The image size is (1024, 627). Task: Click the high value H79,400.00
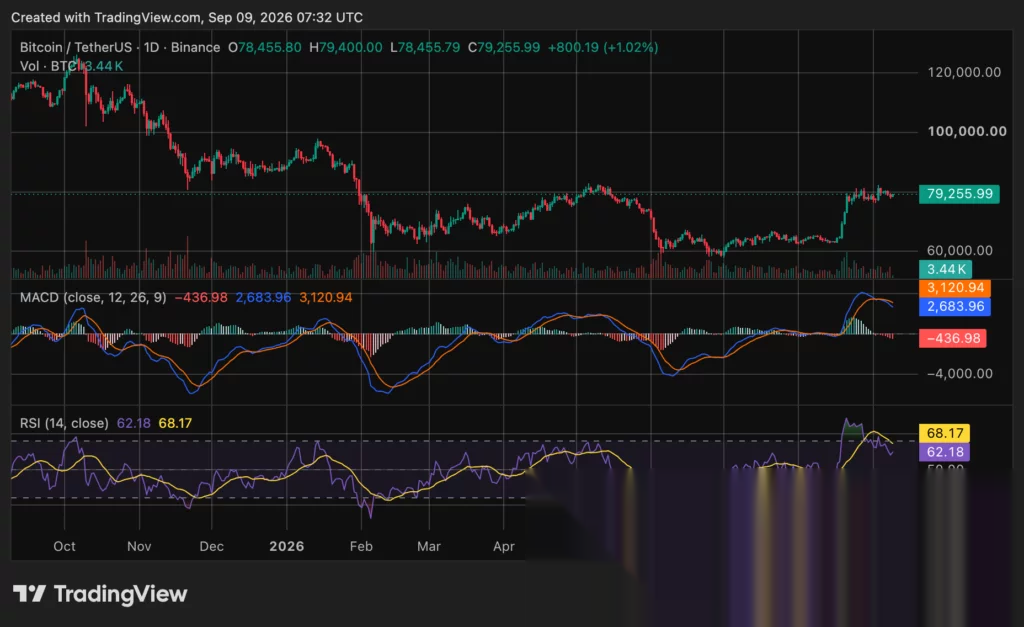(x=345, y=48)
